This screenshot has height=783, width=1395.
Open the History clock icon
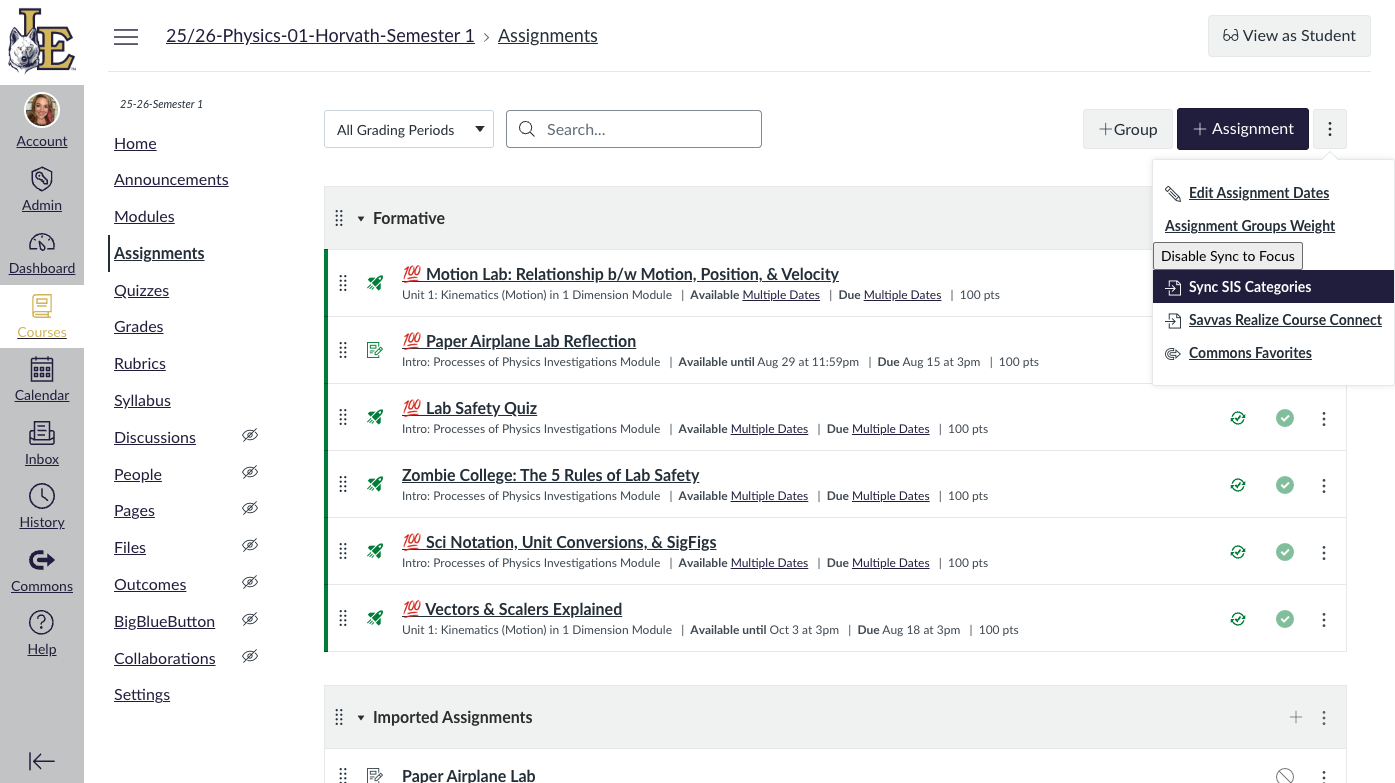pyautogui.click(x=42, y=496)
